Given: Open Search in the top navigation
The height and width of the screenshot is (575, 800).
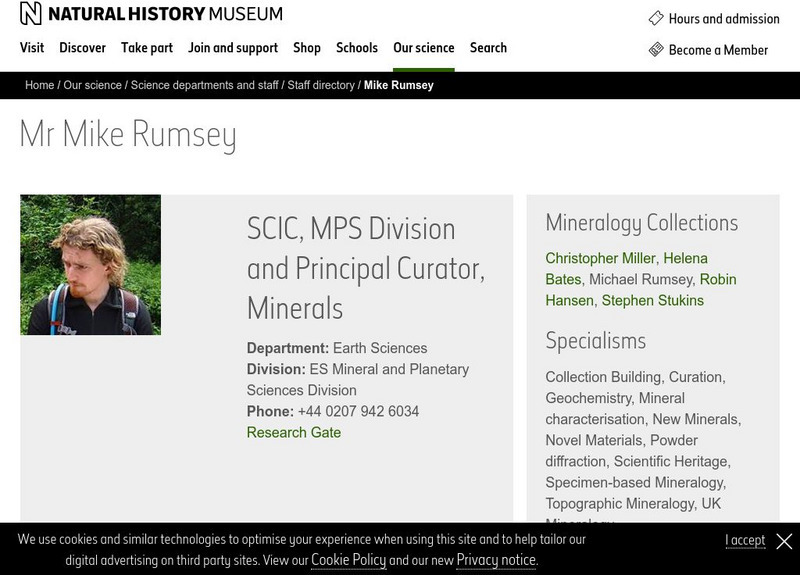Looking at the screenshot, I should pos(488,48).
